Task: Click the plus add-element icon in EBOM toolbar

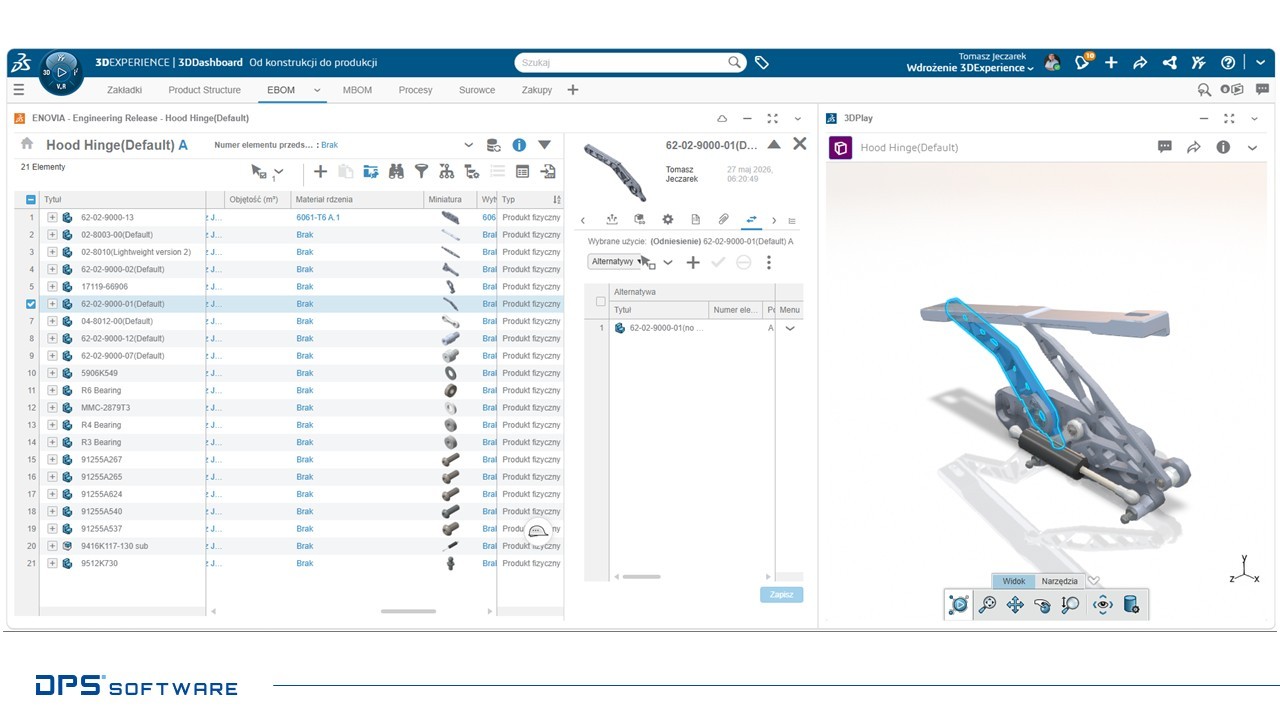Action: click(x=320, y=171)
